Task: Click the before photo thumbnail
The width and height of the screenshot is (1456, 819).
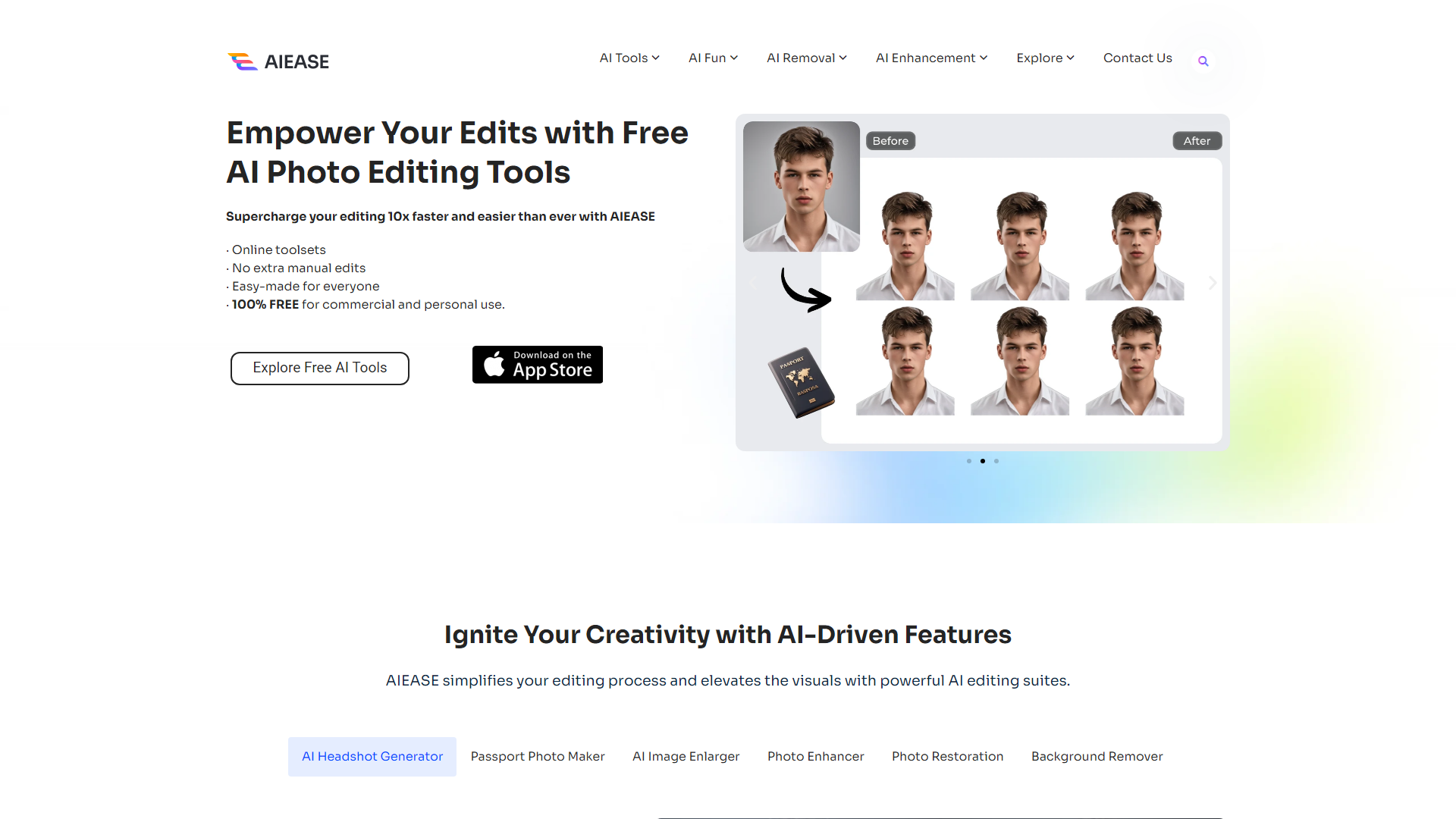Action: pos(799,184)
